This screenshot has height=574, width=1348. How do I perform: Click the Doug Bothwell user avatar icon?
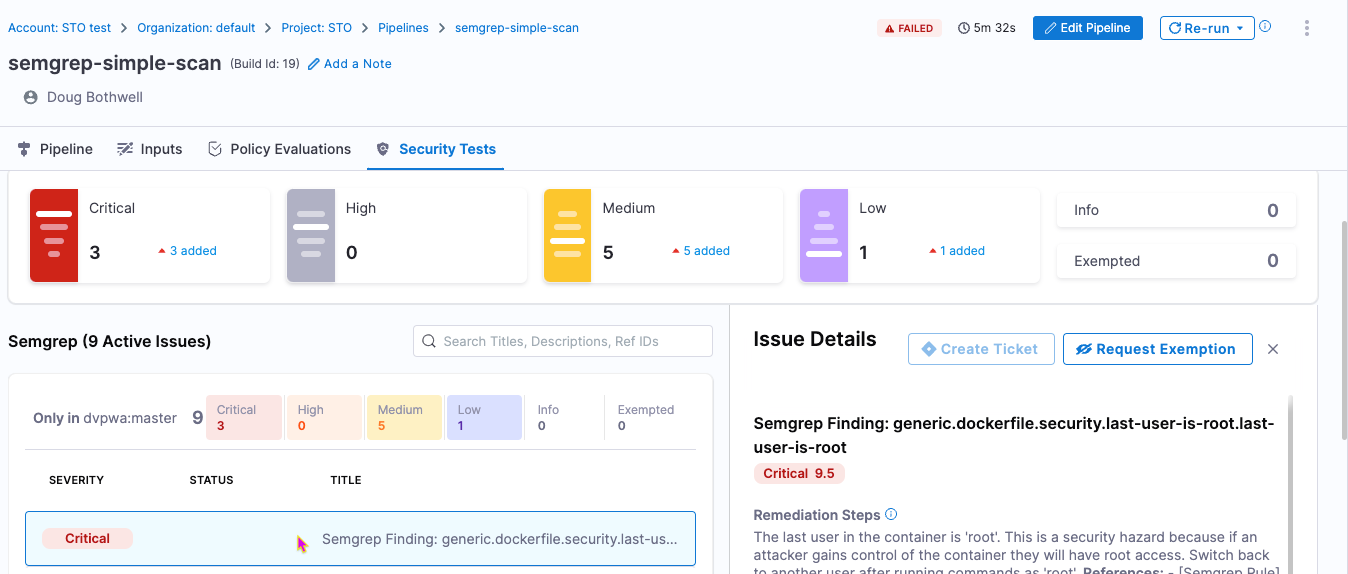(x=31, y=97)
